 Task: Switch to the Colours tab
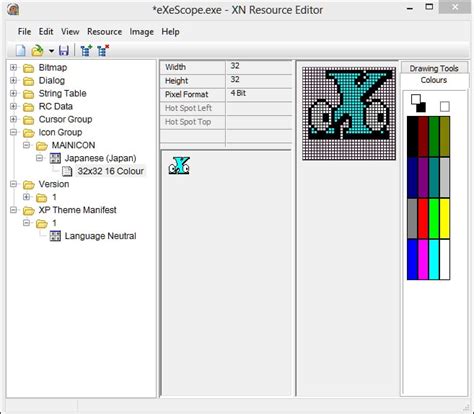434,80
